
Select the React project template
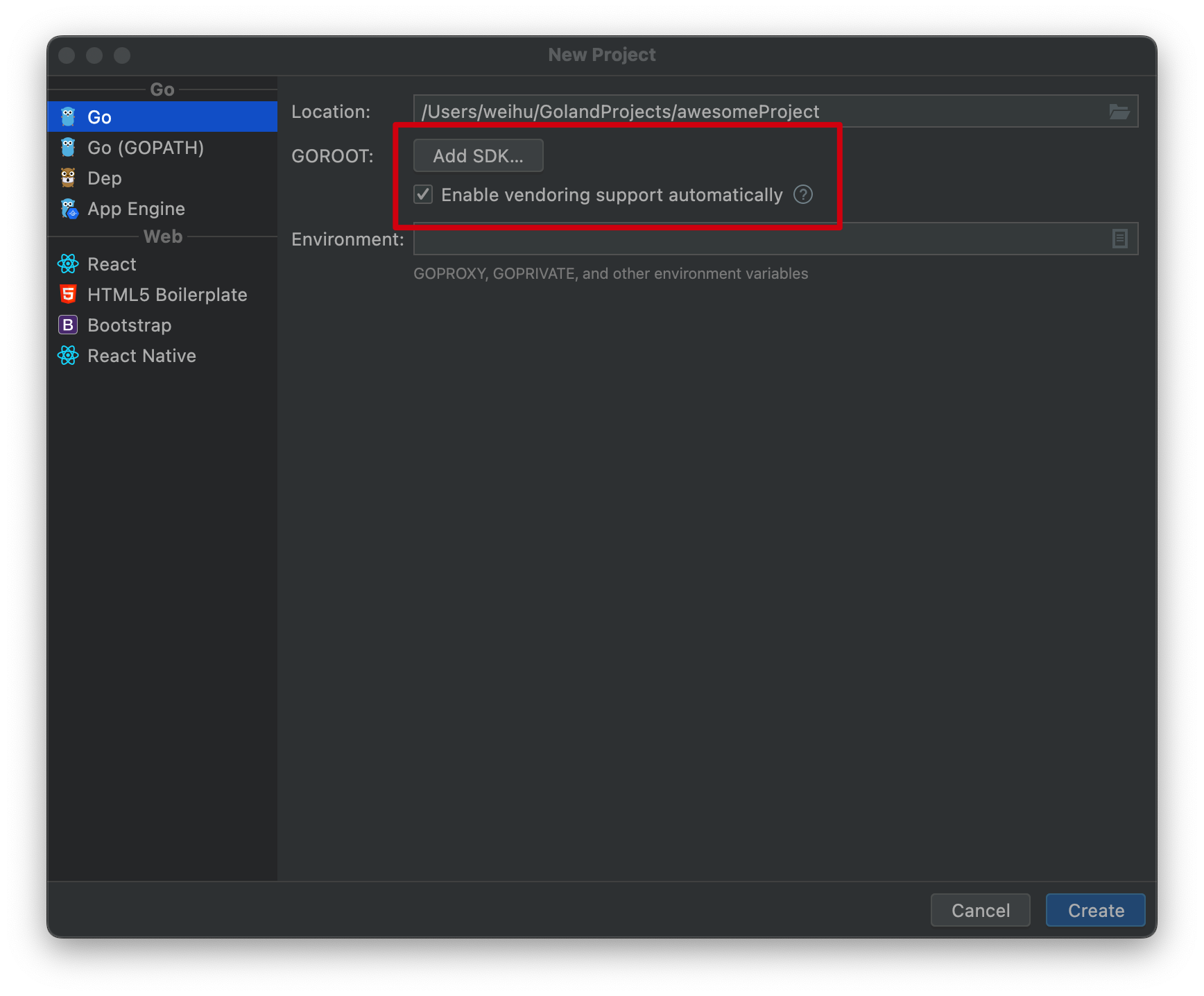[x=162, y=264]
